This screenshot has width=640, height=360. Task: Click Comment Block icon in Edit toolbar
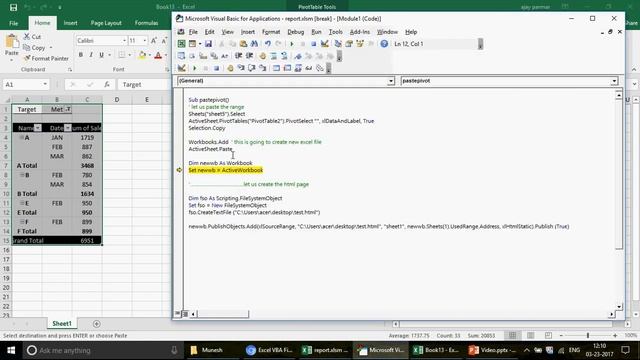click(273, 56)
